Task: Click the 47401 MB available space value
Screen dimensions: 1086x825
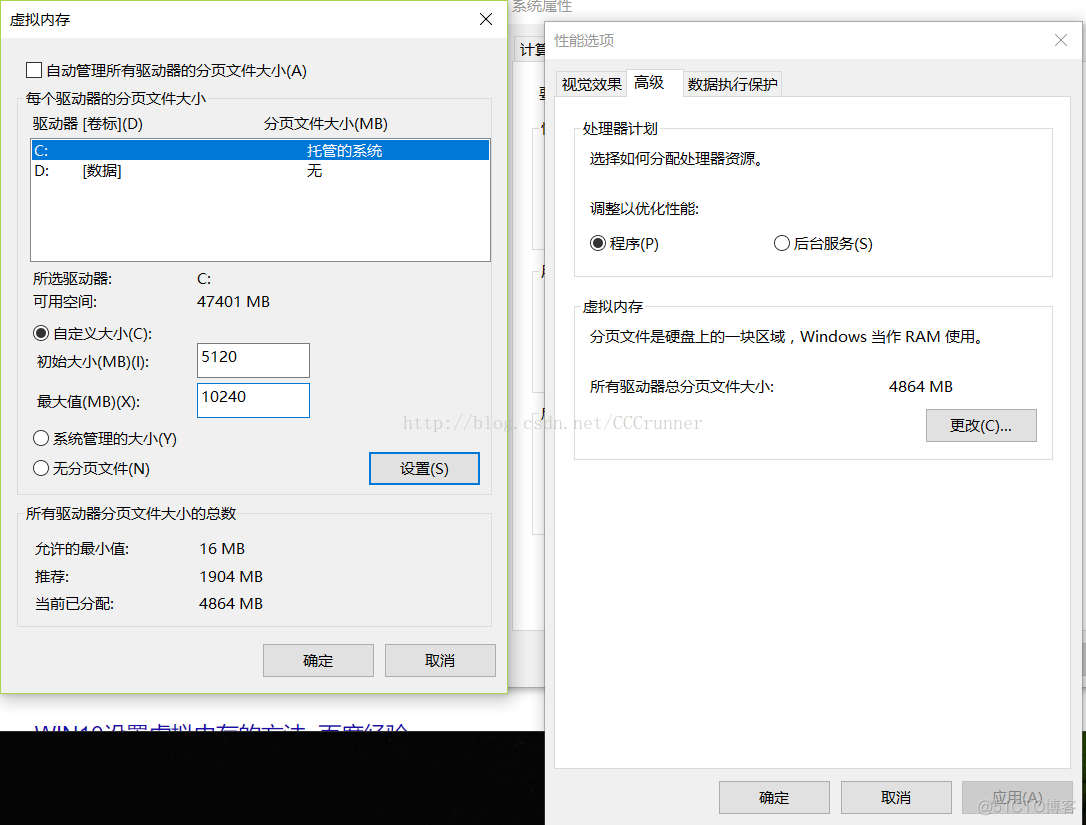Action: pyautogui.click(x=233, y=302)
